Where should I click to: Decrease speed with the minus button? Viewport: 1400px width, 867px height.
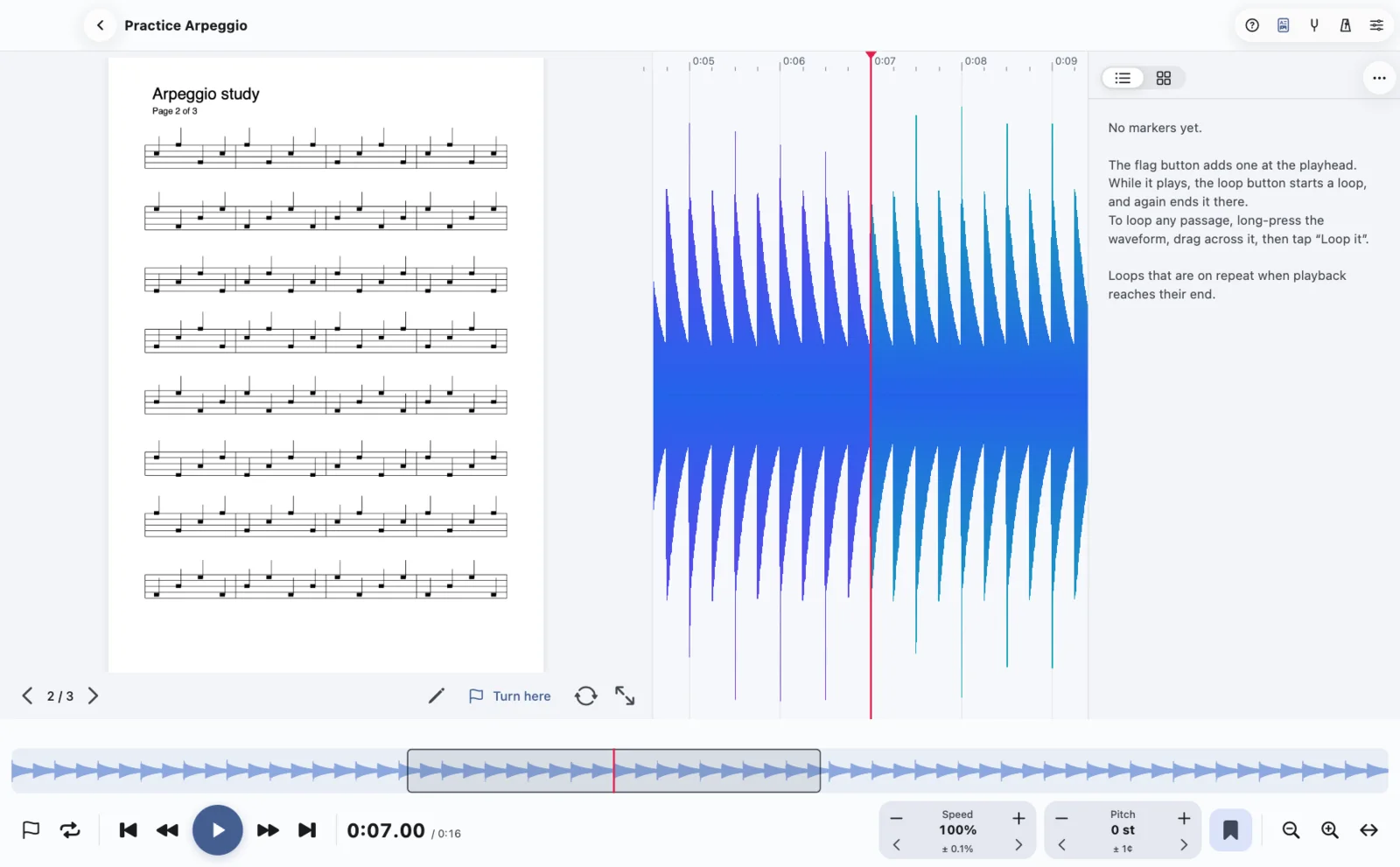(x=896, y=819)
